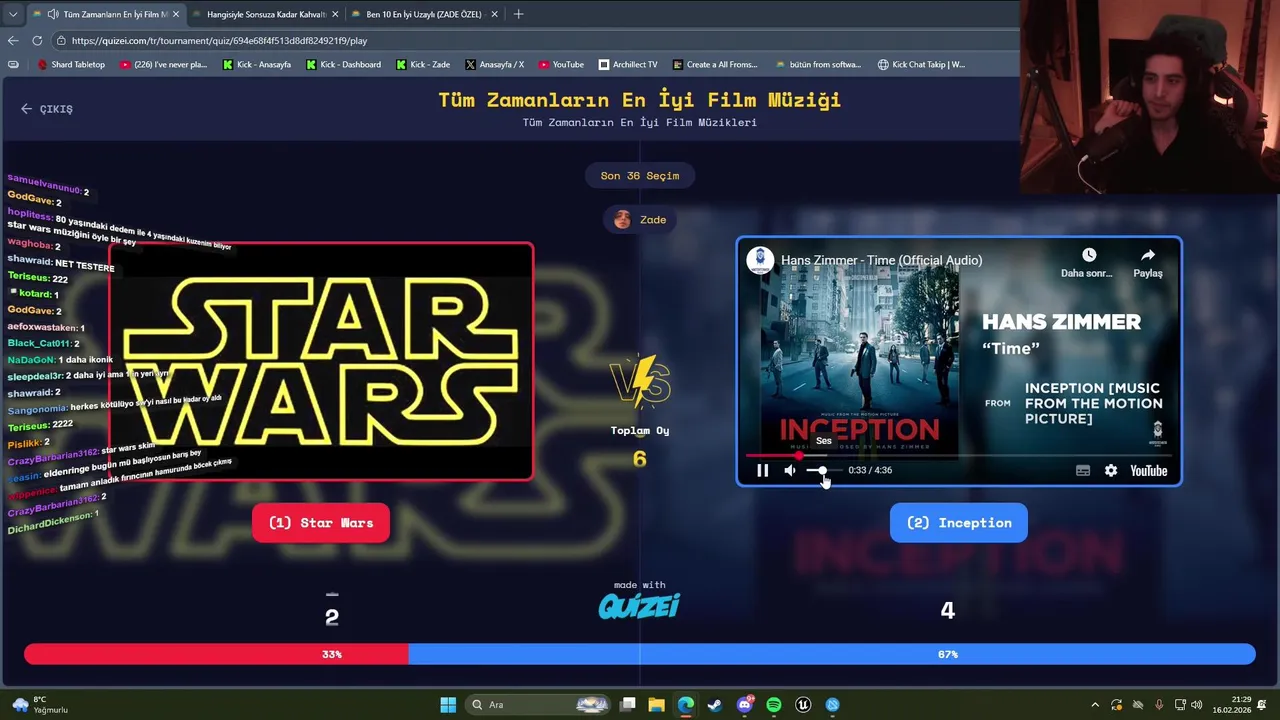1280x720 pixels.
Task: Open the Kick - Anasayfa bookmark
Action: [x=257, y=64]
